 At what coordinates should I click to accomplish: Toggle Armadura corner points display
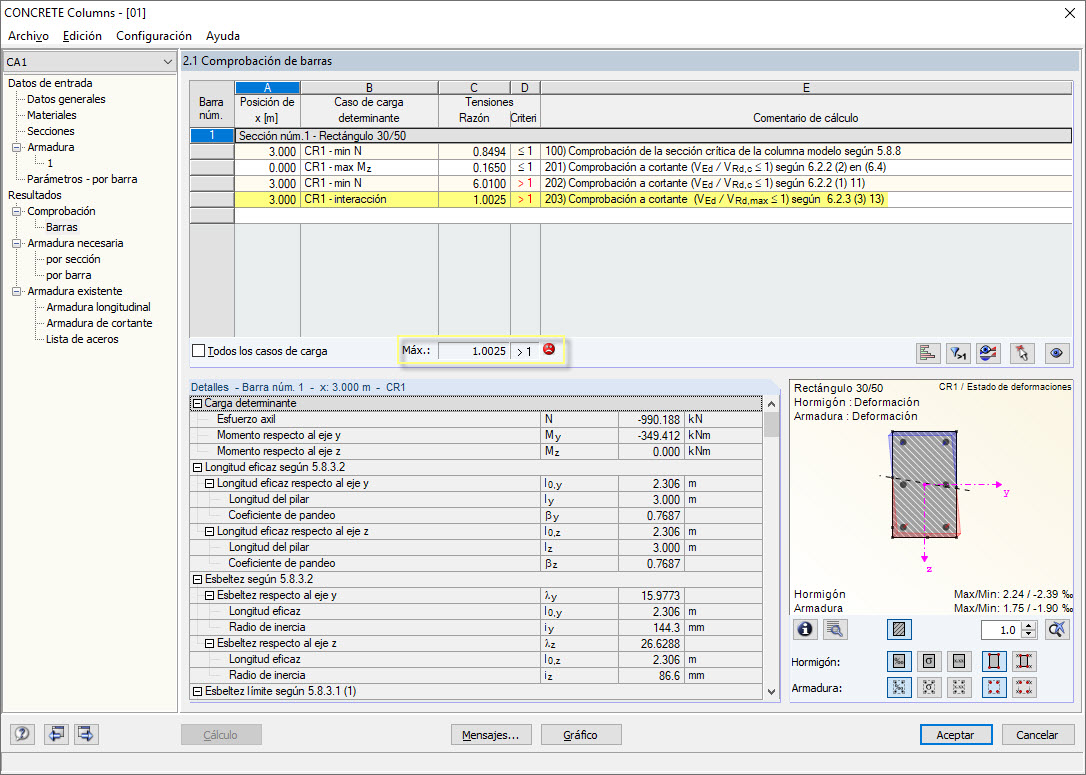click(x=993, y=687)
